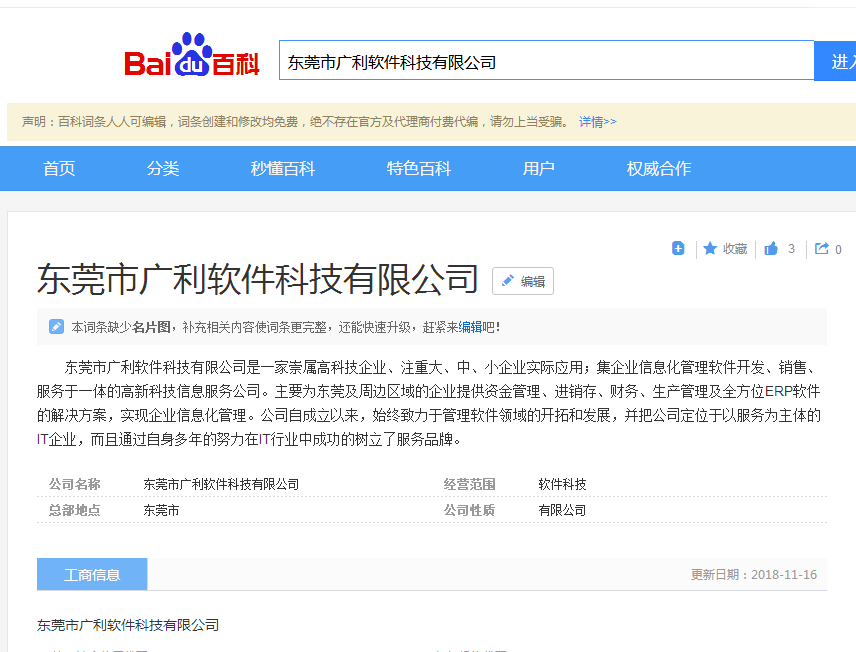Click the pencil icon in 编辑 button

click(x=508, y=281)
